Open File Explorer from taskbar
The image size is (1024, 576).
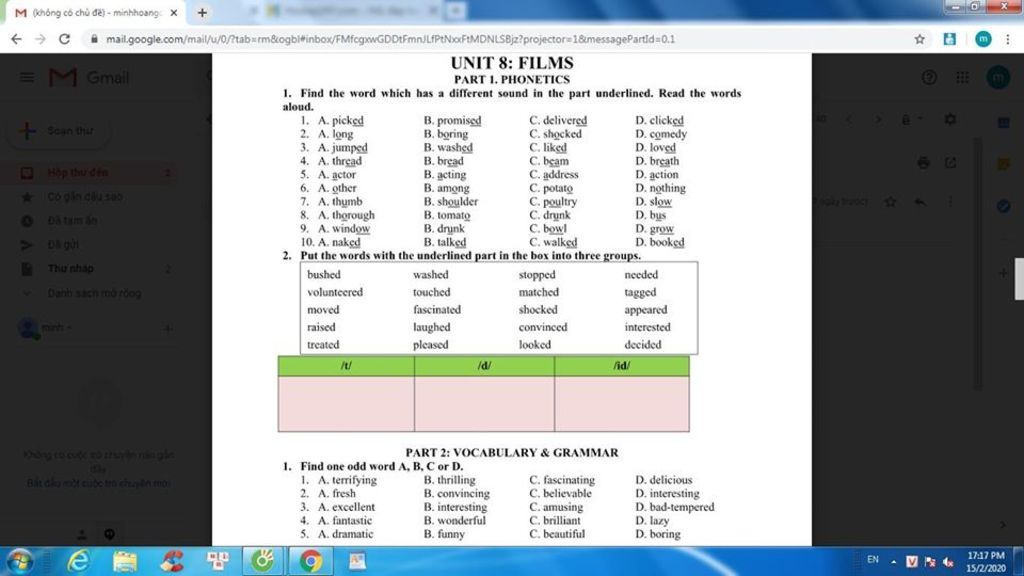tap(125, 561)
